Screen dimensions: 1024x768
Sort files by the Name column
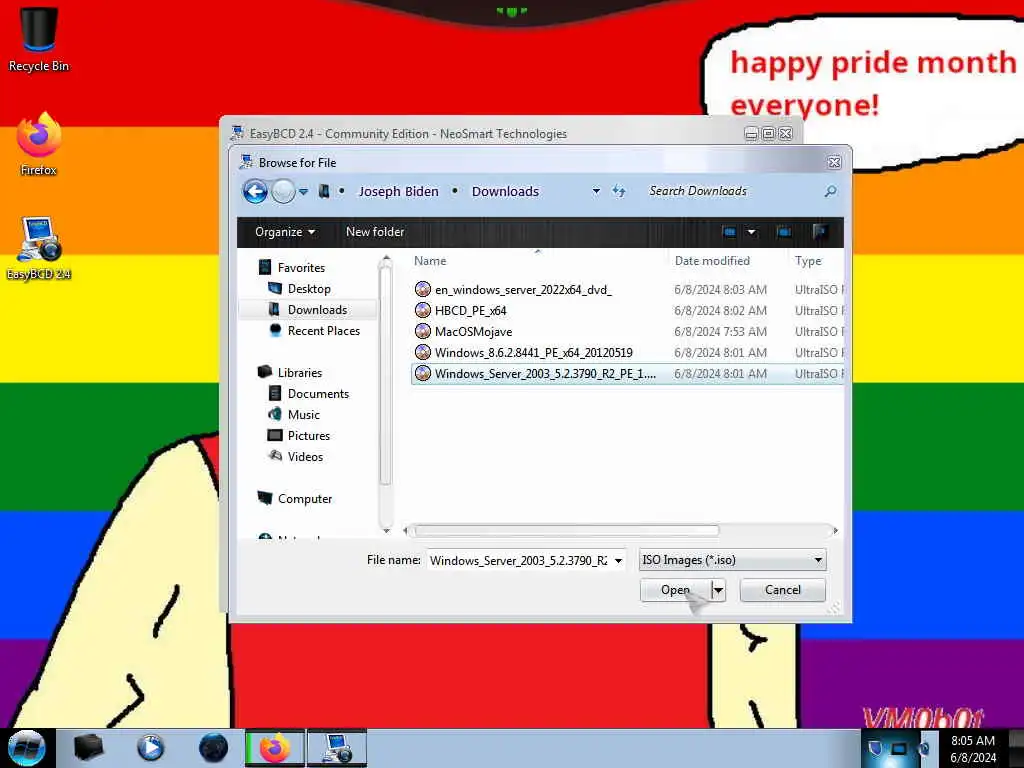tap(430, 261)
